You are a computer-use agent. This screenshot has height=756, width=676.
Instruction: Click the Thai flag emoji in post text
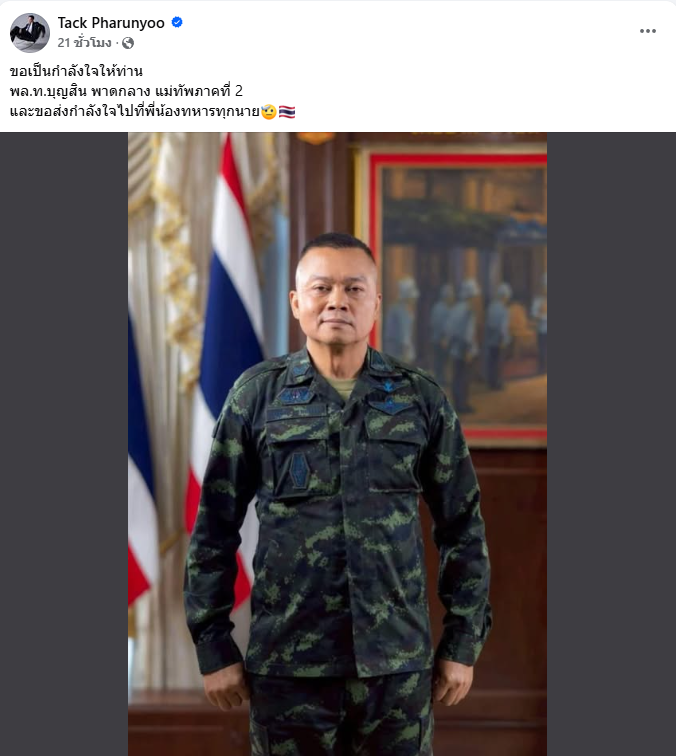[287, 112]
